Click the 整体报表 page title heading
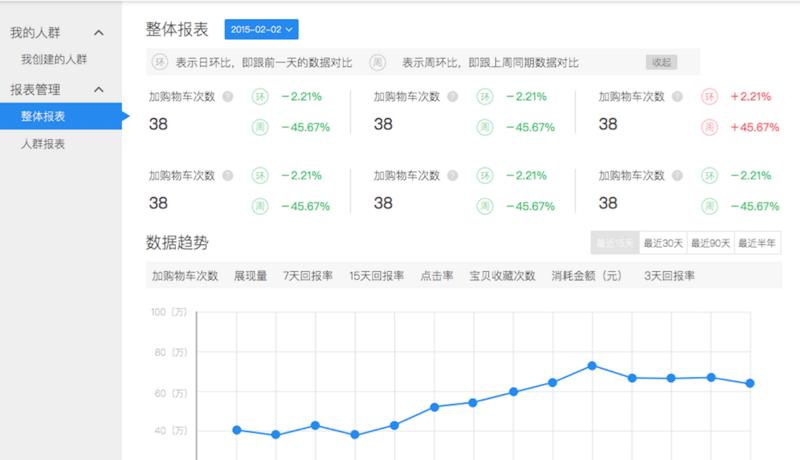This screenshot has width=800, height=460. point(177,29)
